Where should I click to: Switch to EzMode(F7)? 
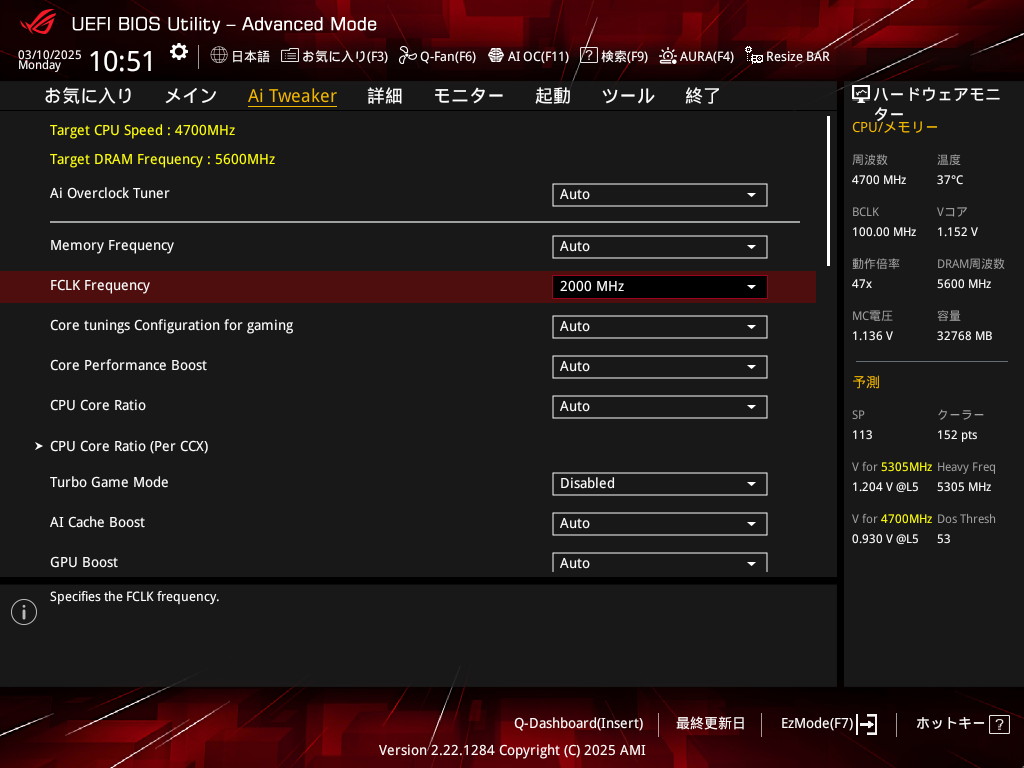tap(829, 724)
